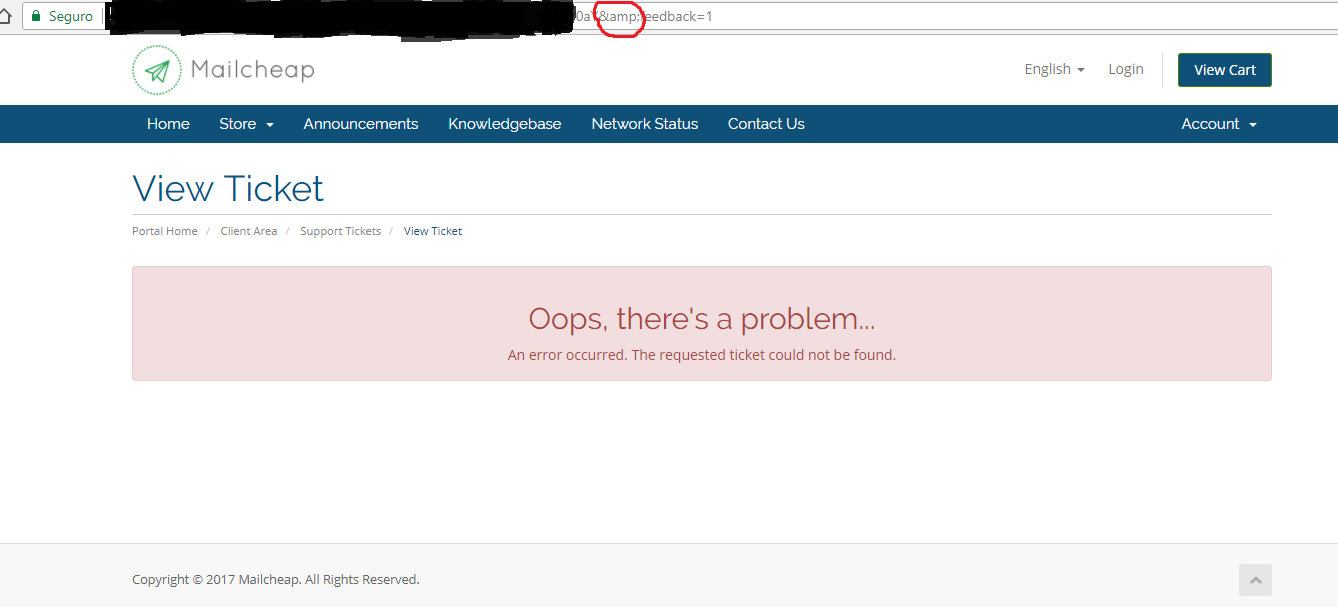1338x607 pixels.
Task: Open the Announcements page
Action: point(361,124)
